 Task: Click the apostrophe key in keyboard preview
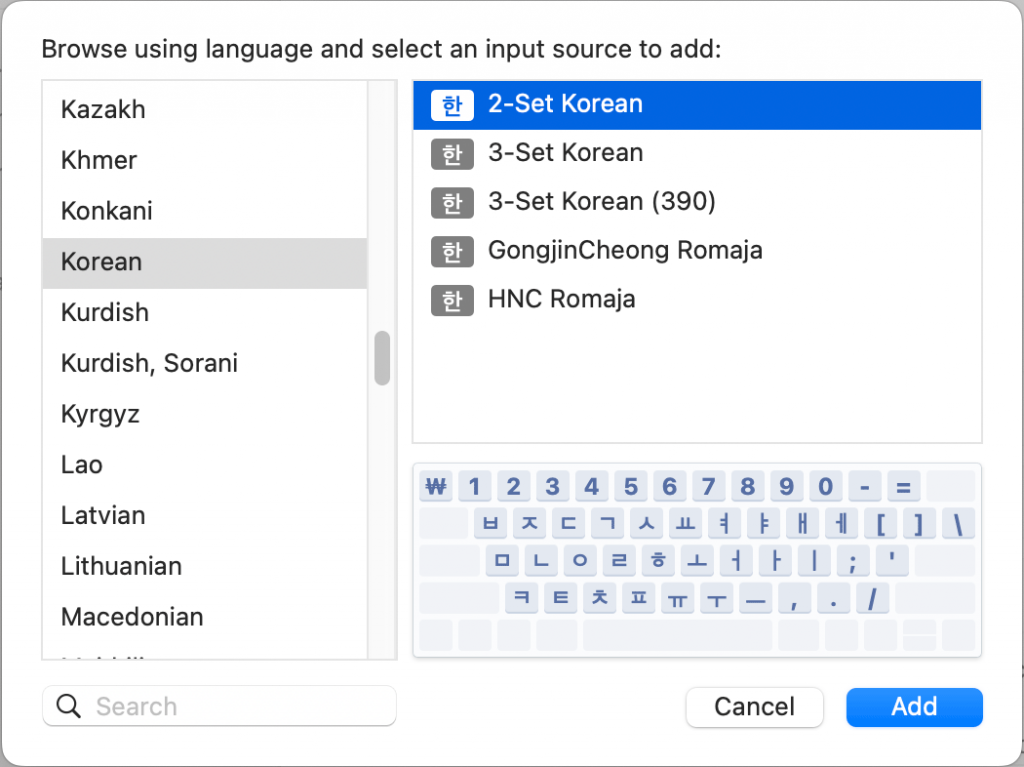(x=892, y=561)
